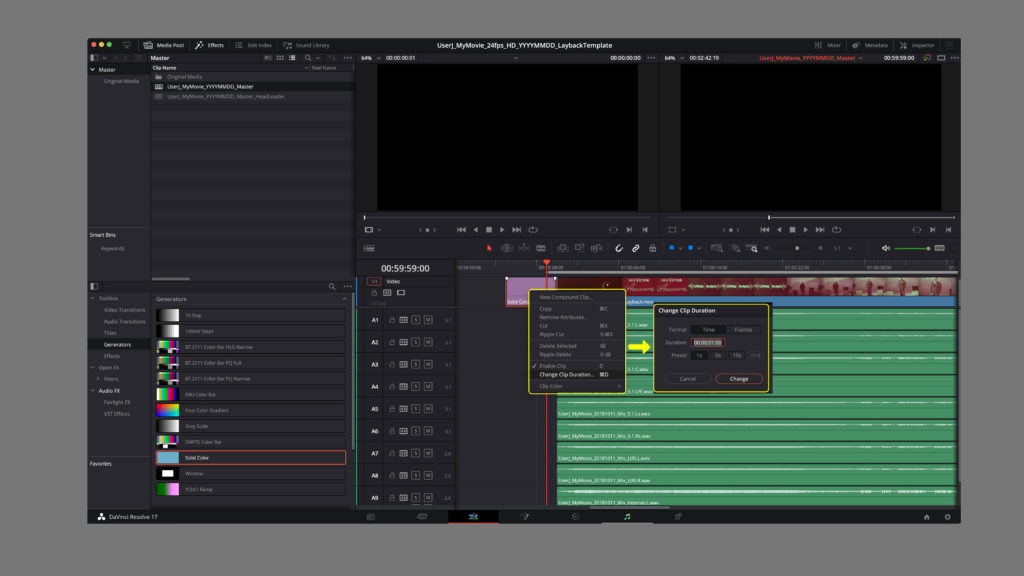Viewport: 1024px width, 576px height.
Task: Select Frames format in duration dialog
Action: coord(743,330)
